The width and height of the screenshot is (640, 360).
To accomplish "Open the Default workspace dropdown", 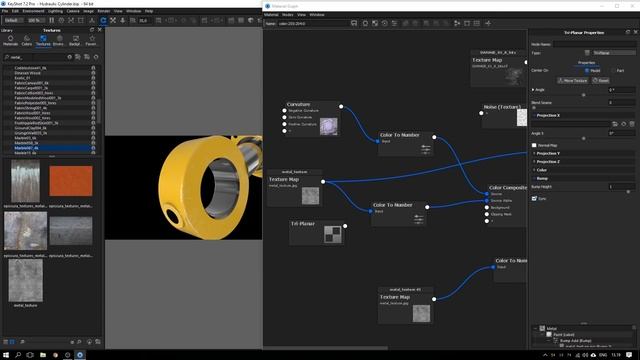I will 13,20.
